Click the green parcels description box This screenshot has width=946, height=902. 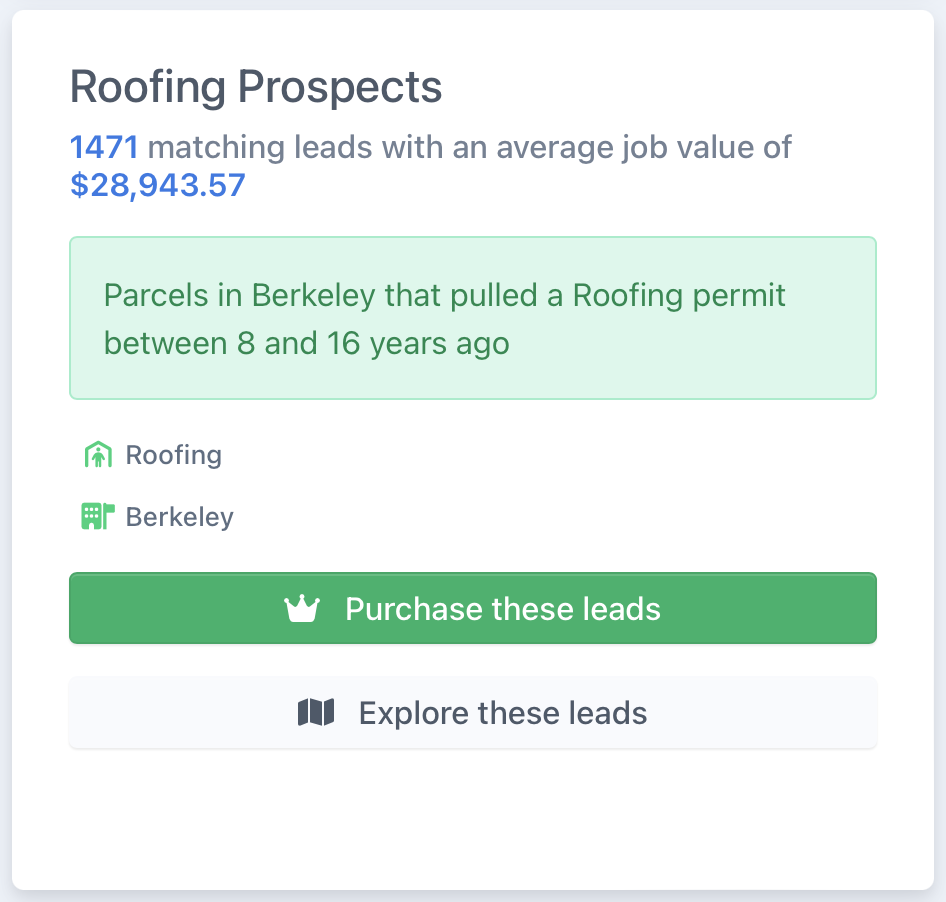[473, 318]
